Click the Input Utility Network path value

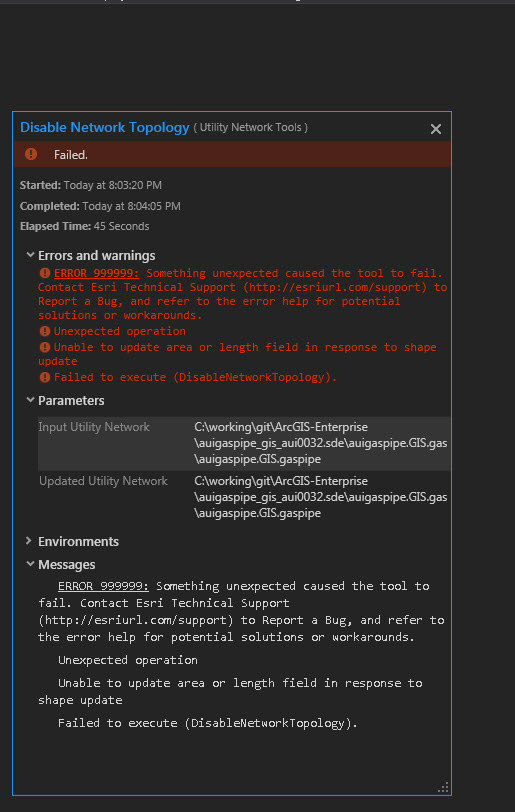(x=321, y=443)
